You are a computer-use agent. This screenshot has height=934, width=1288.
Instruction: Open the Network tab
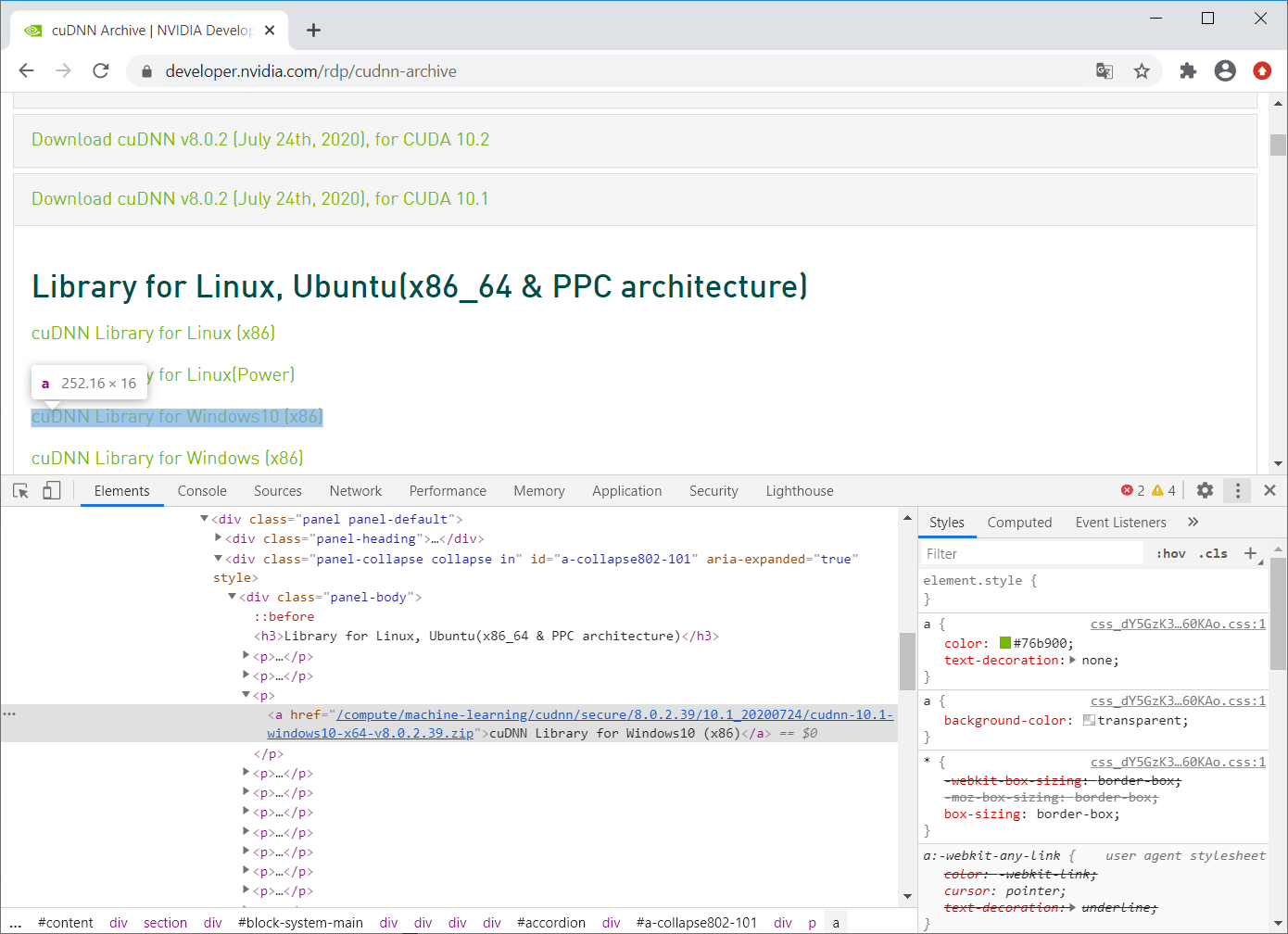coord(356,491)
